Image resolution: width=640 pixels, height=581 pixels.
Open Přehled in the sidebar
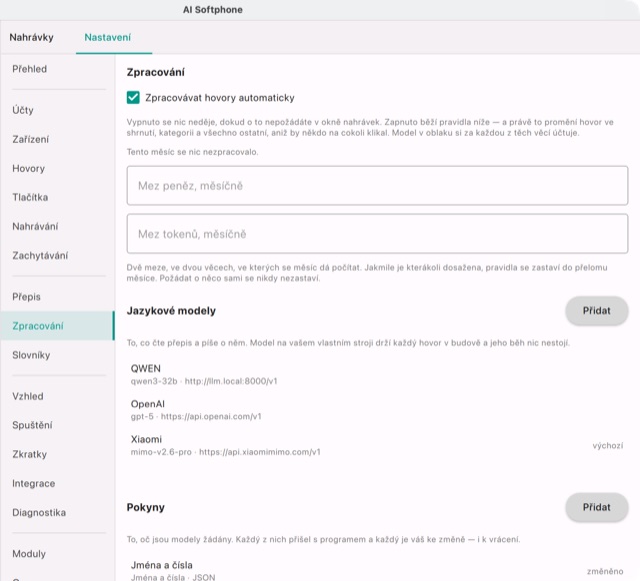tap(57, 69)
